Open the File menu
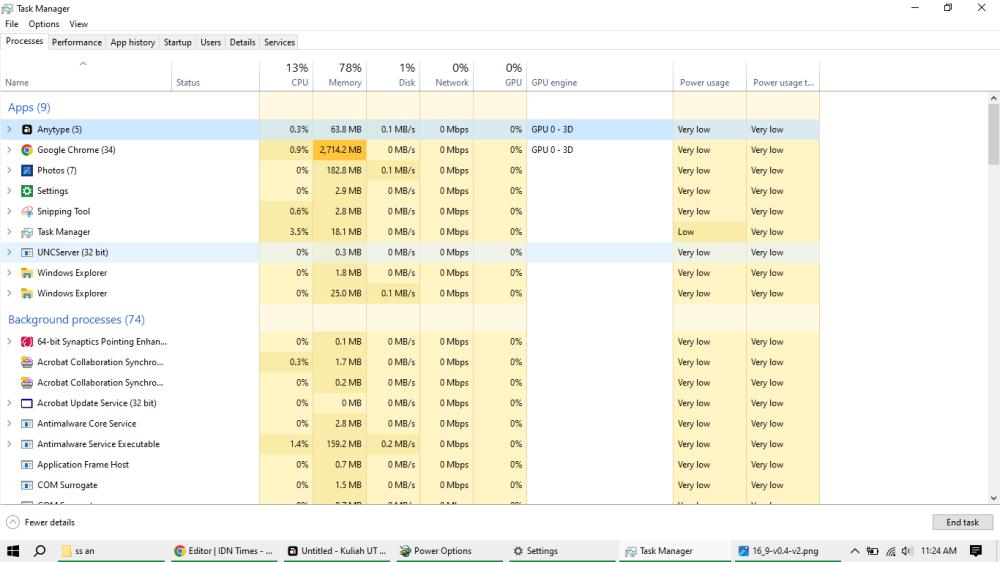Image resolution: width=1000 pixels, height=562 pixels. point(11,24)
